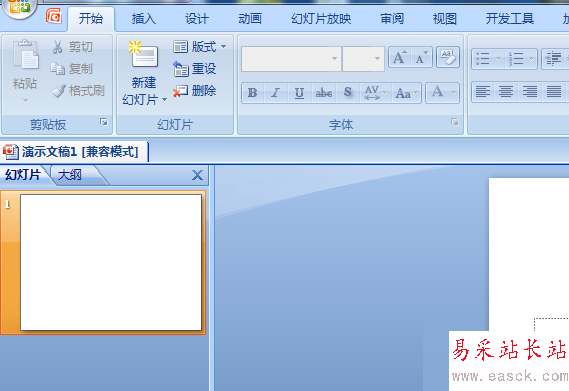The width and height of the screenshot is (569, 391).
Task: Toggle text shadow S button
Action: (x=348, y=93)
